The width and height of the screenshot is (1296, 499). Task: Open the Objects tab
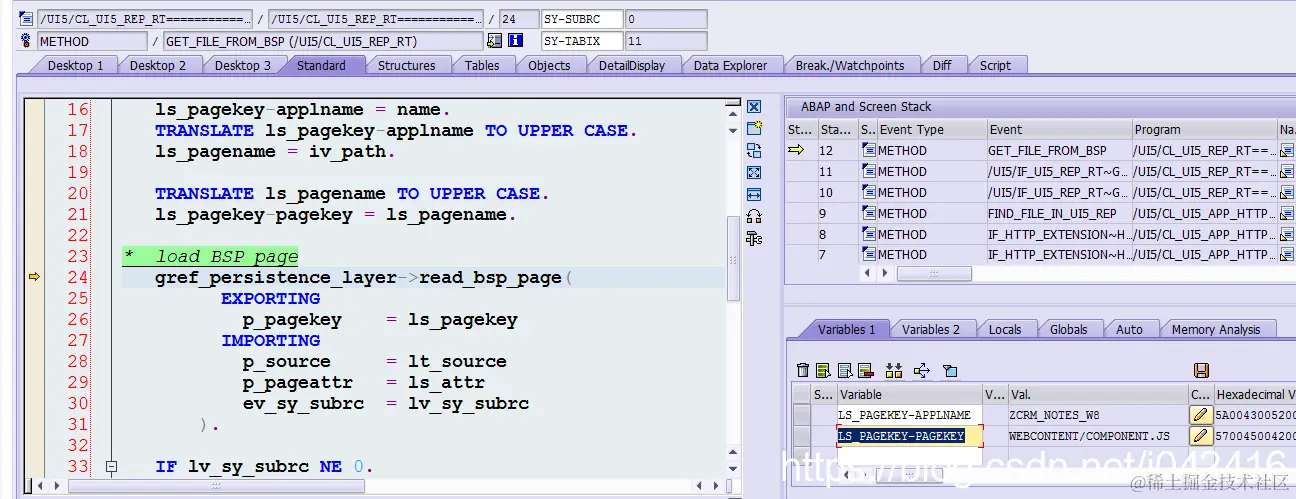549,65
